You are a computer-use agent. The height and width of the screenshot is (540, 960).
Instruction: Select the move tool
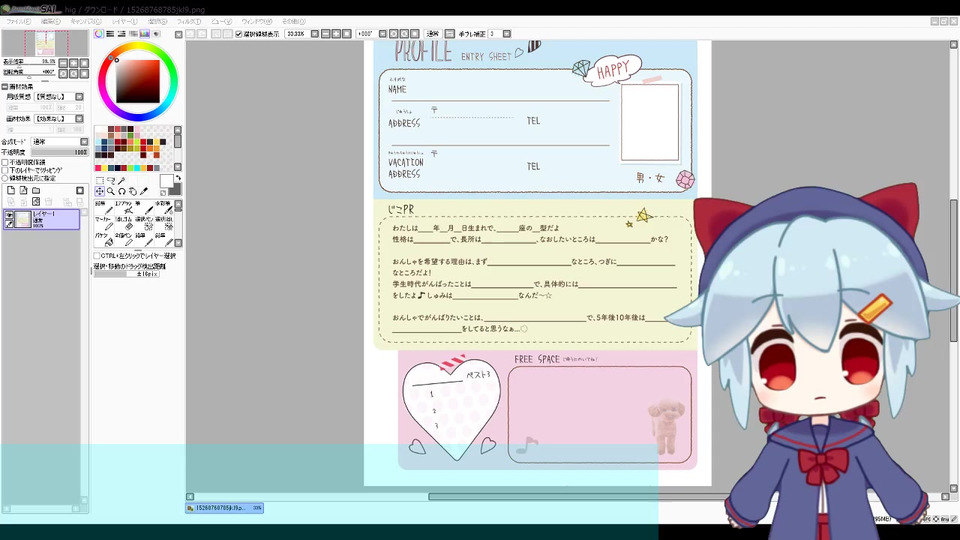99,192
